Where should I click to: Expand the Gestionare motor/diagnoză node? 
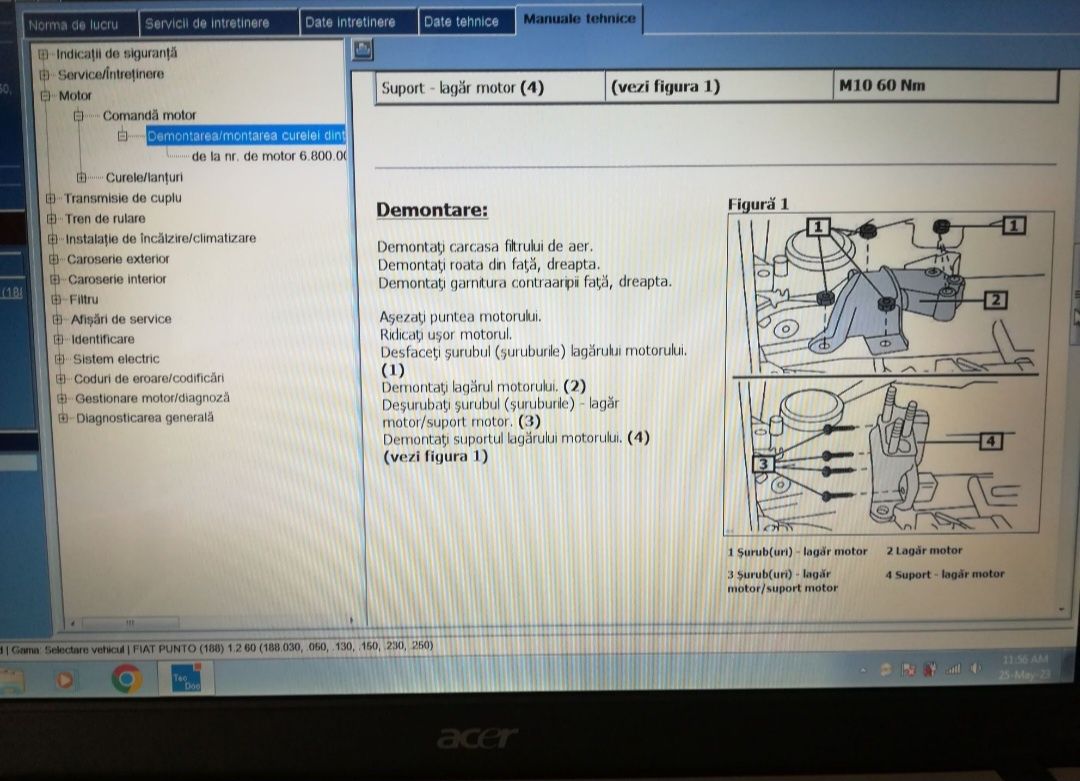point(62,399)
